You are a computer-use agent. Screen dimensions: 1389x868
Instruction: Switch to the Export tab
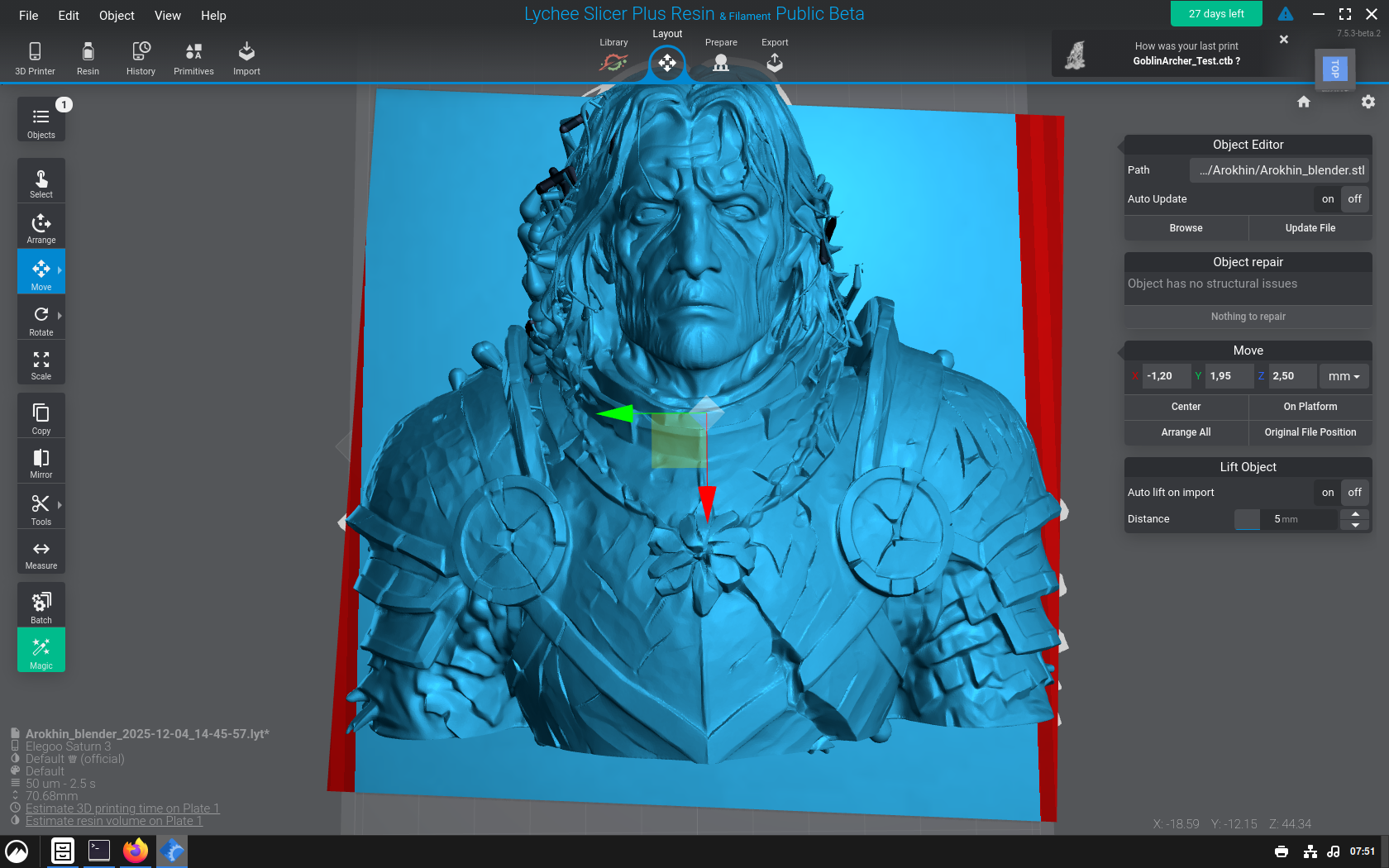point(775,55)
